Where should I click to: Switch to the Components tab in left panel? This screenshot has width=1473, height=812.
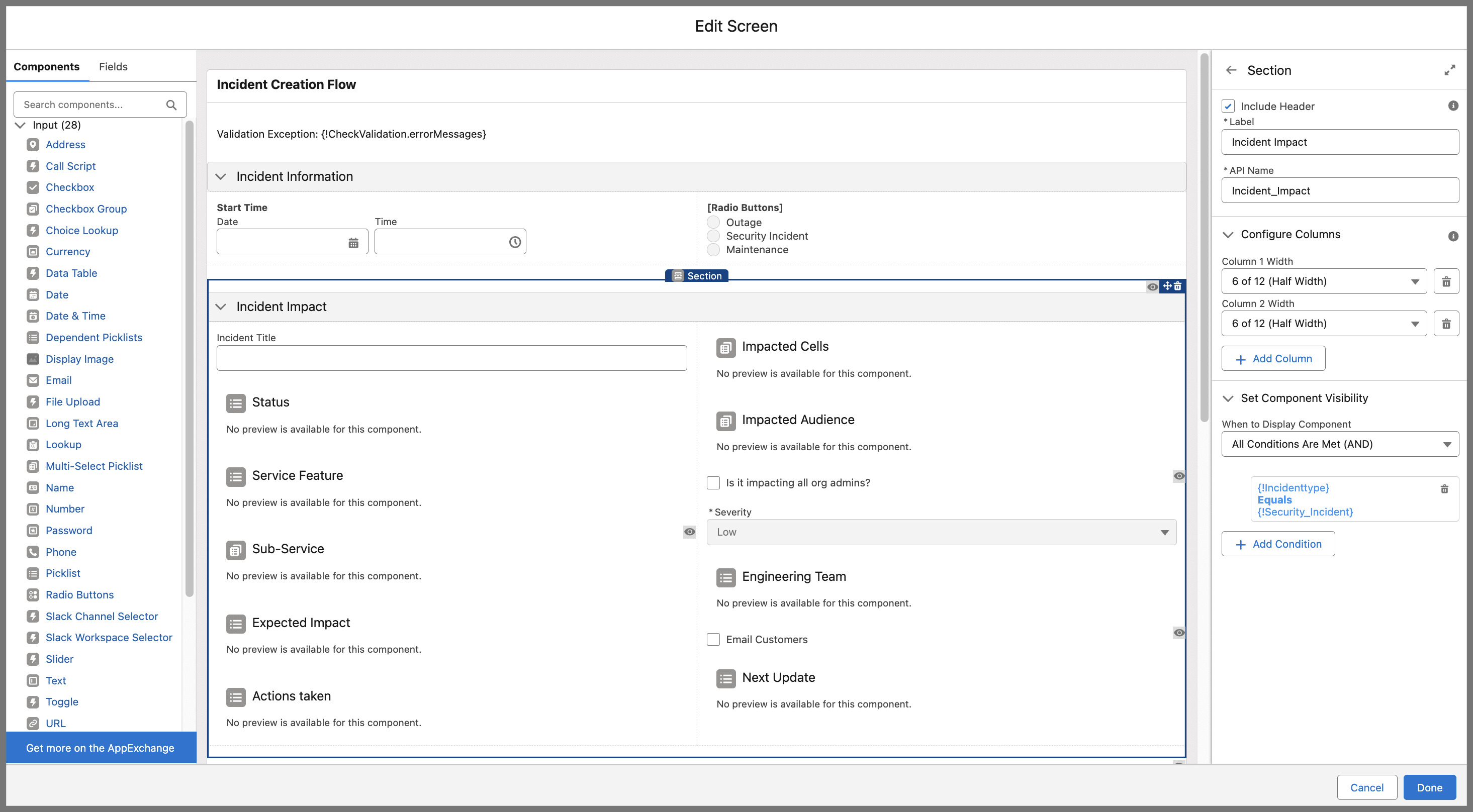click(46, 66)
